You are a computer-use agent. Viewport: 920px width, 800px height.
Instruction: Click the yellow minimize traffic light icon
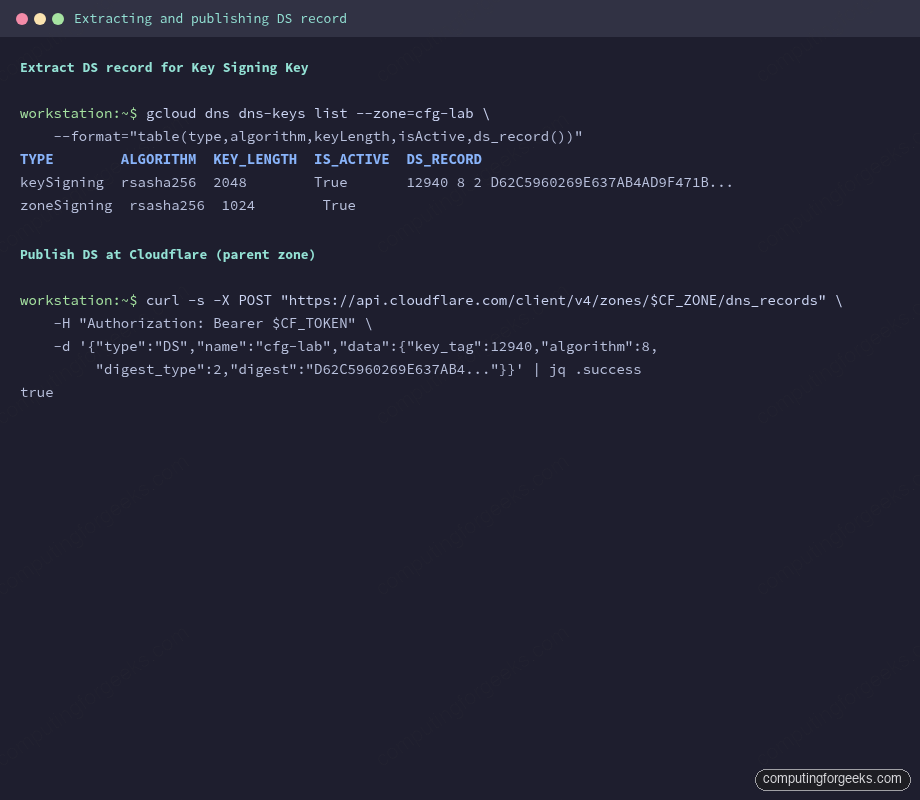[x=39, y=17]
